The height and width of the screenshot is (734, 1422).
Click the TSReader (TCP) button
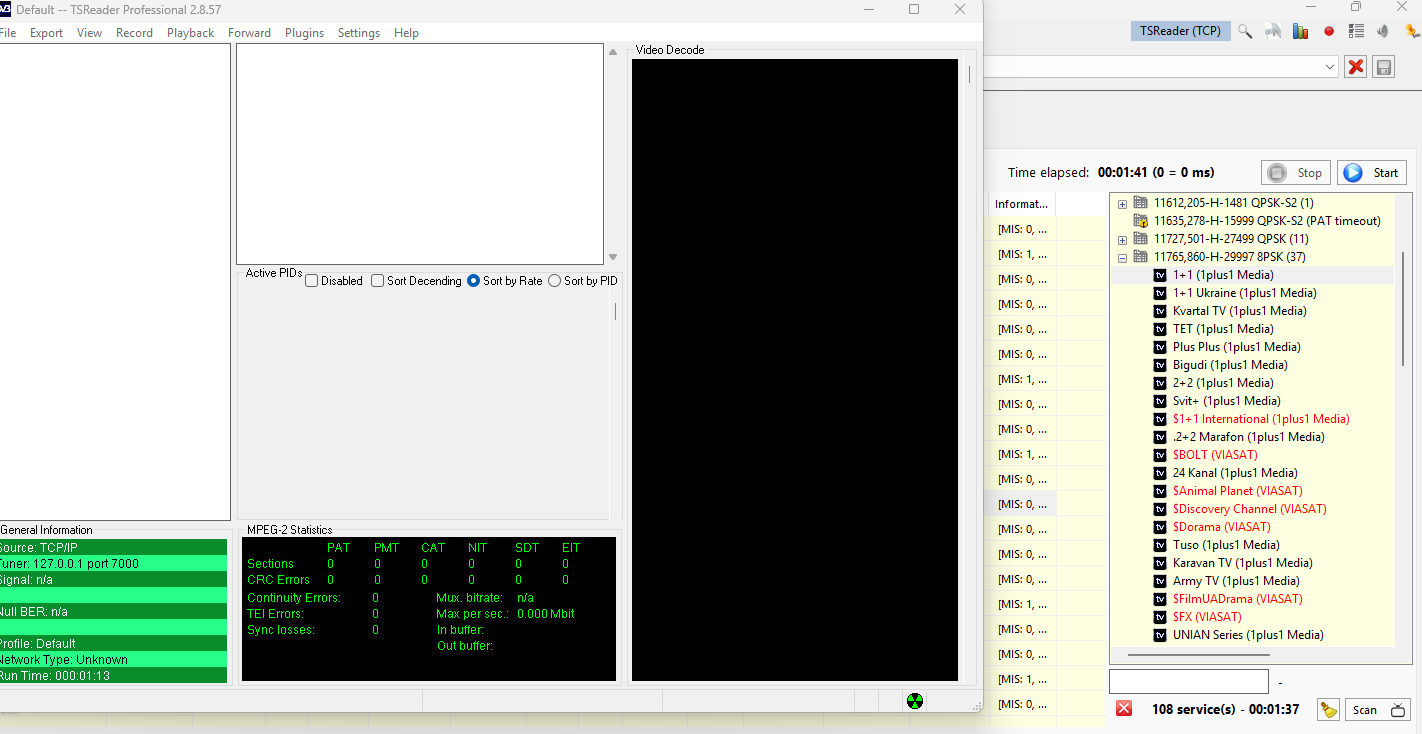1181,31
